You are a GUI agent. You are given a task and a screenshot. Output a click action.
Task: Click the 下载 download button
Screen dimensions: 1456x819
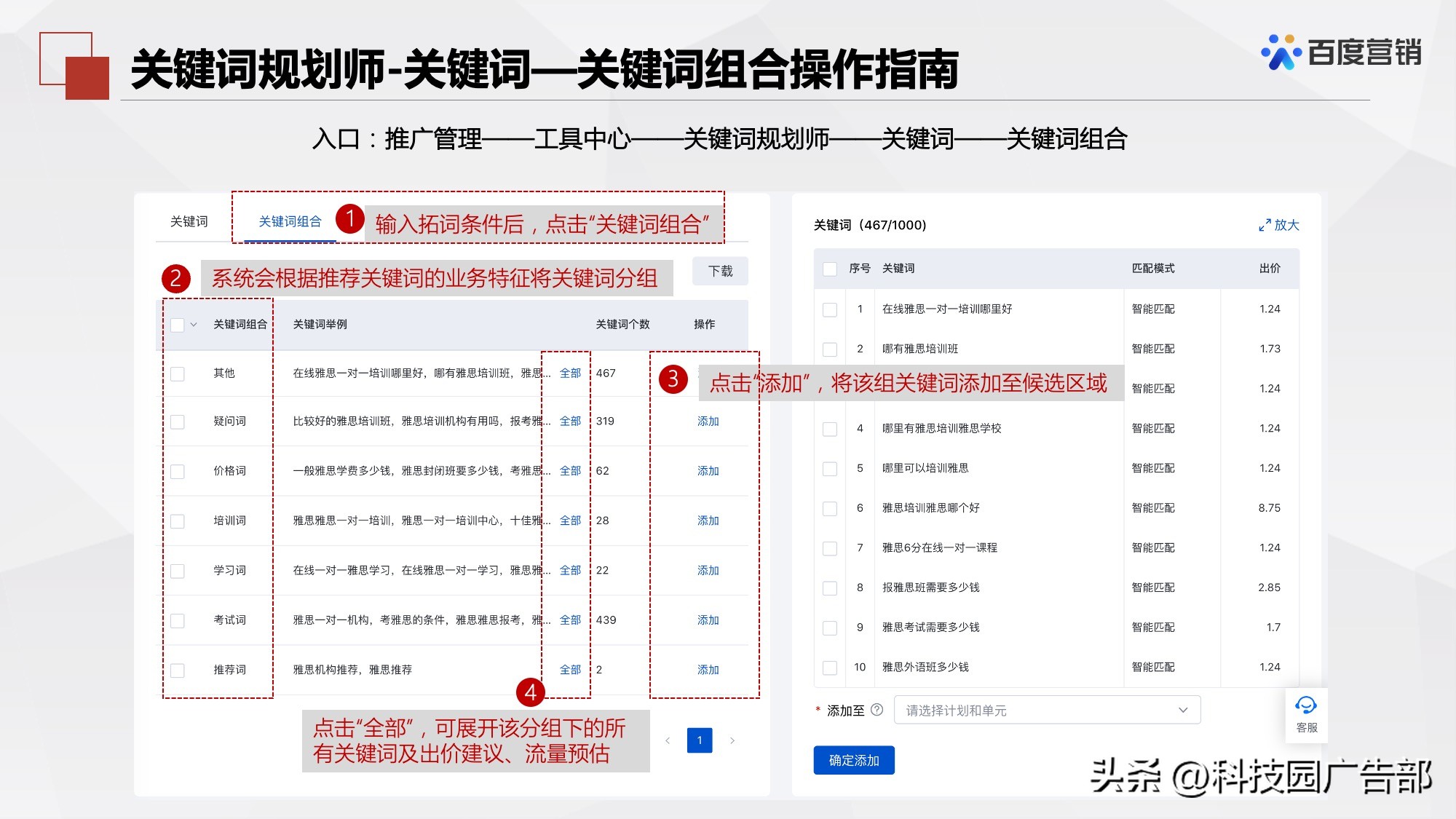tap(719, 271)
